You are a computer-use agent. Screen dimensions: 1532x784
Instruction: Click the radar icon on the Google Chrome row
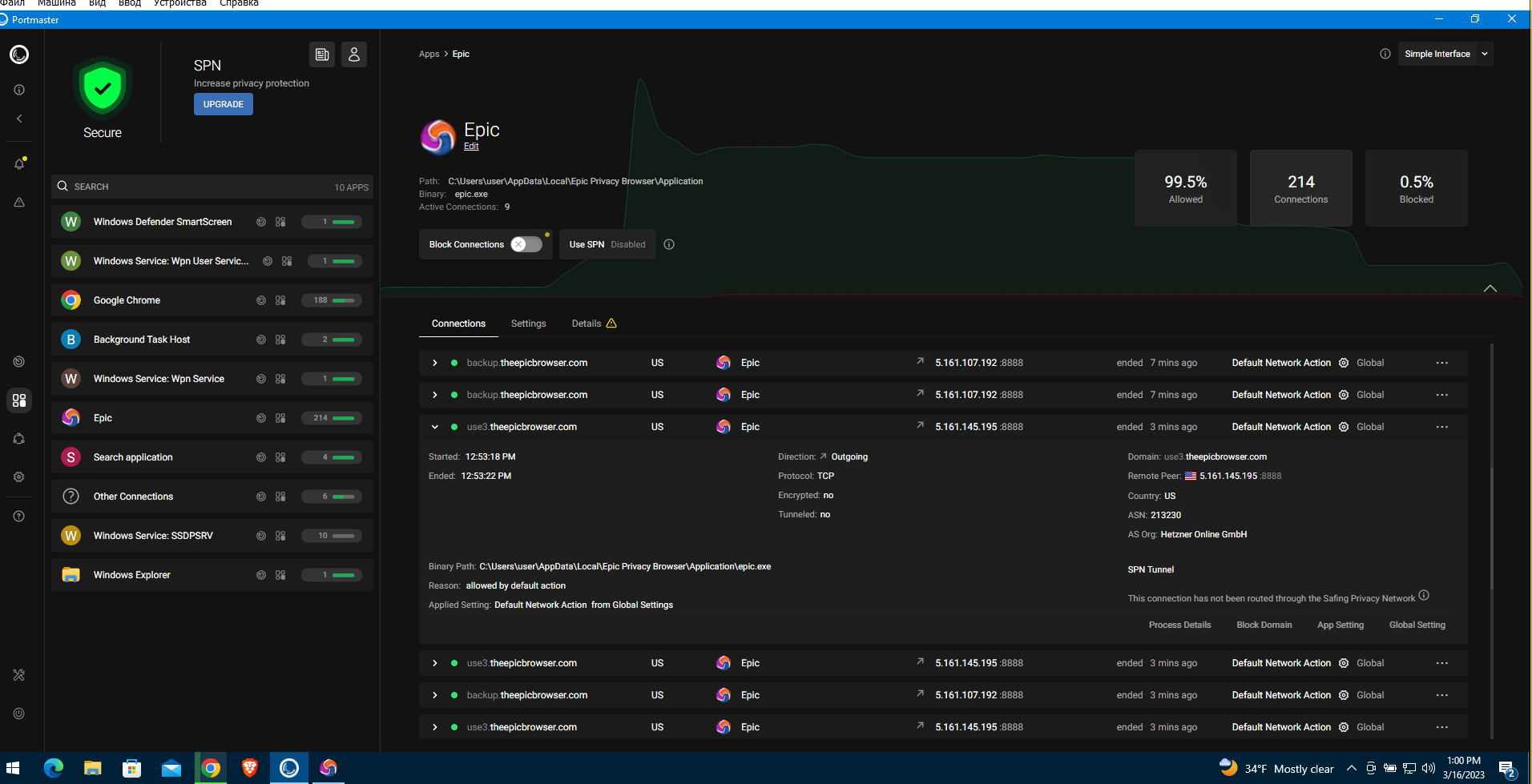(261, 300)
